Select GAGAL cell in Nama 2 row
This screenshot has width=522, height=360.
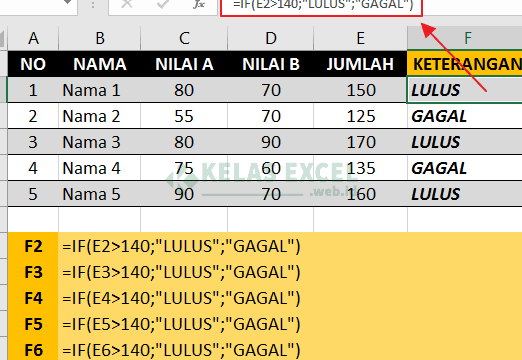tap(465, 116)
